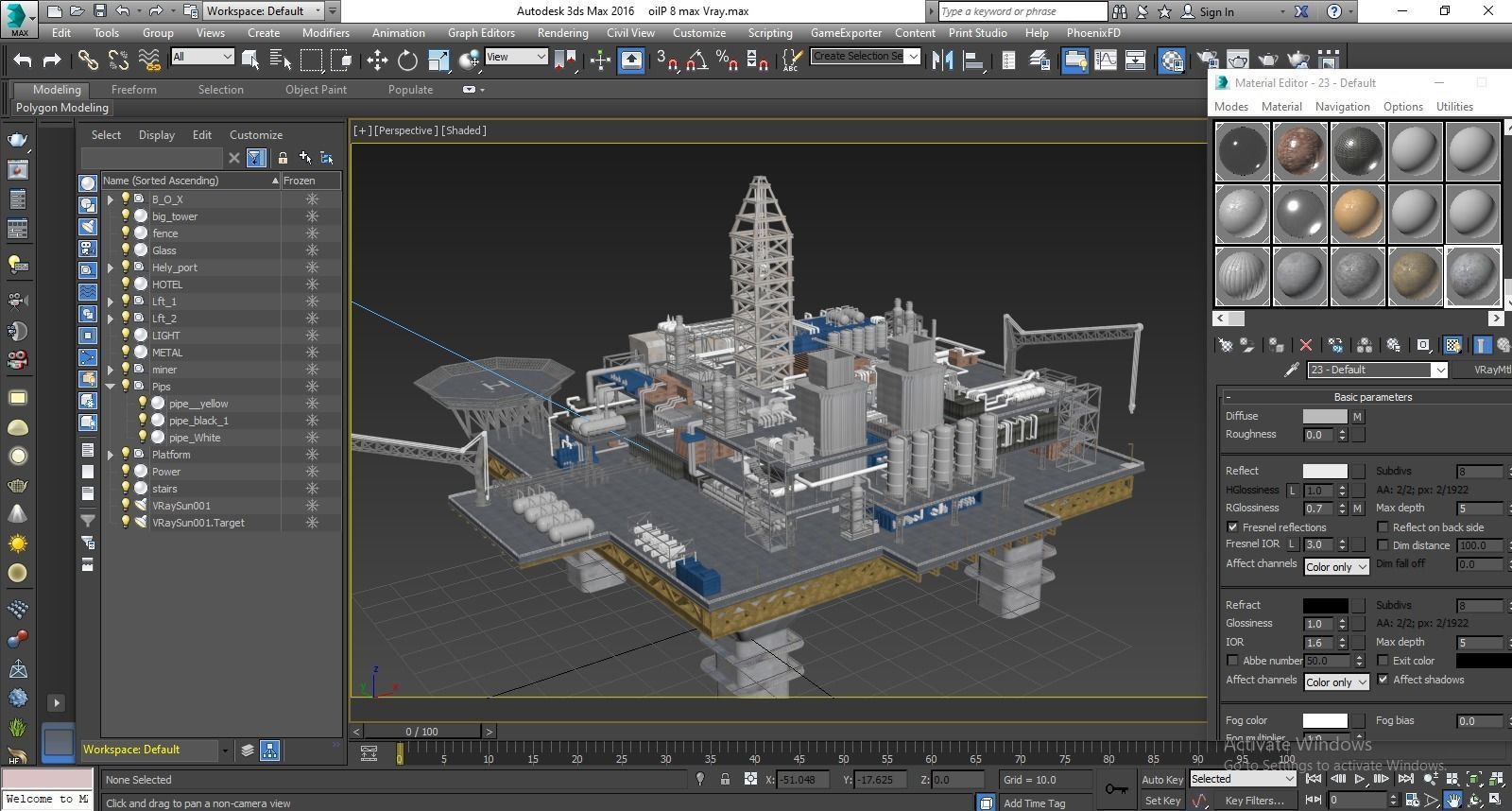
Task: Open the Graph Editors menu
Action: point(481,32)
